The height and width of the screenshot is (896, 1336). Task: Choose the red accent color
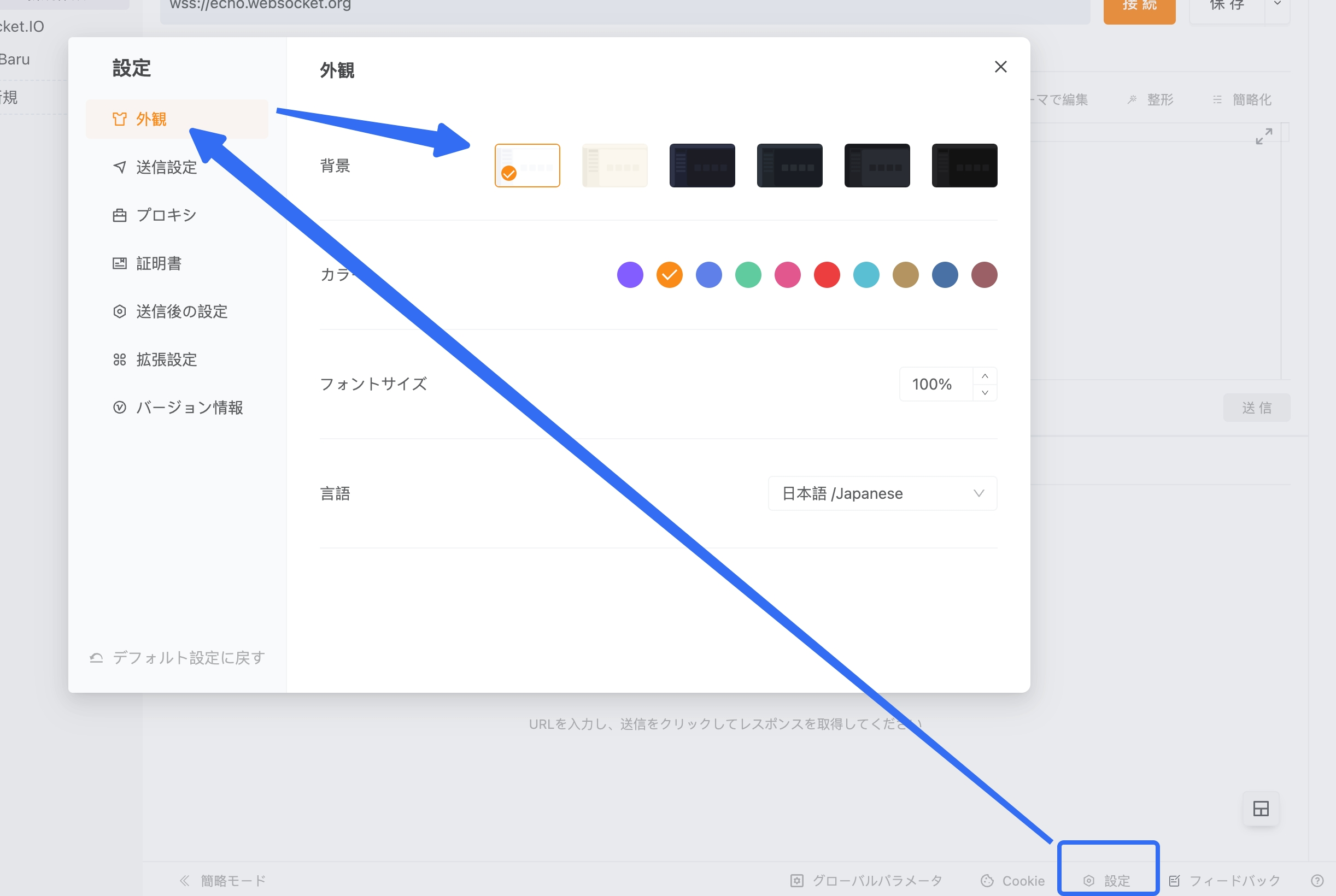827,275
